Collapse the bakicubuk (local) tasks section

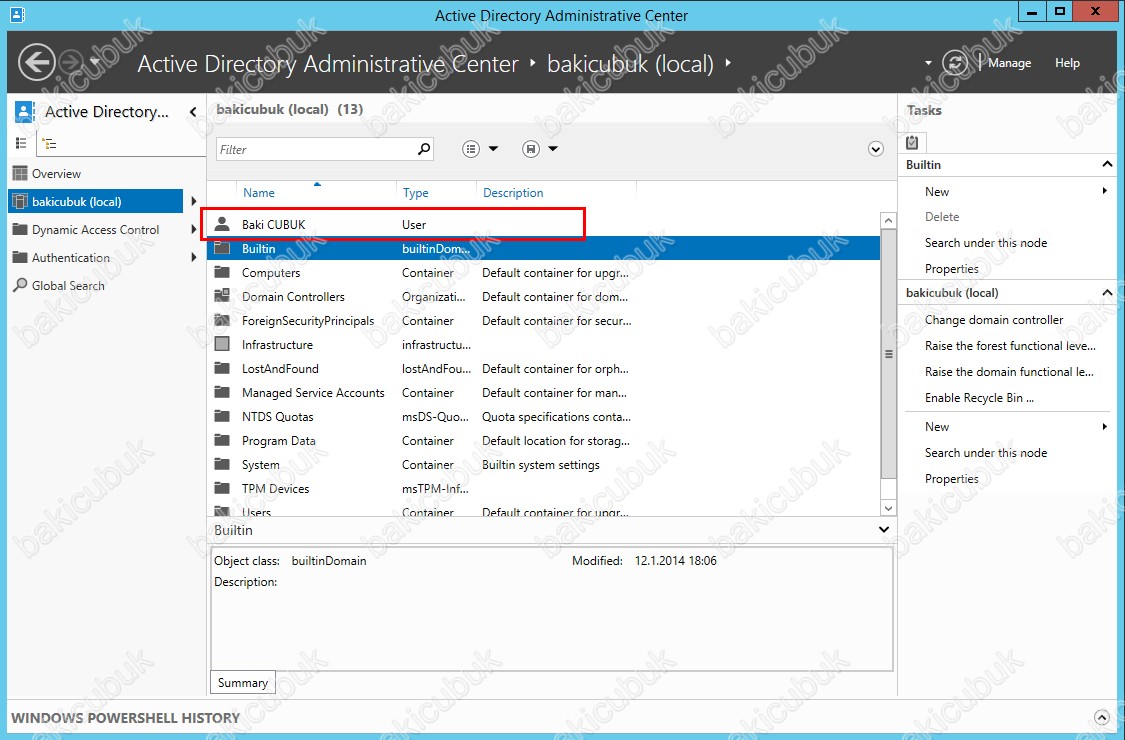(1107, 292)
